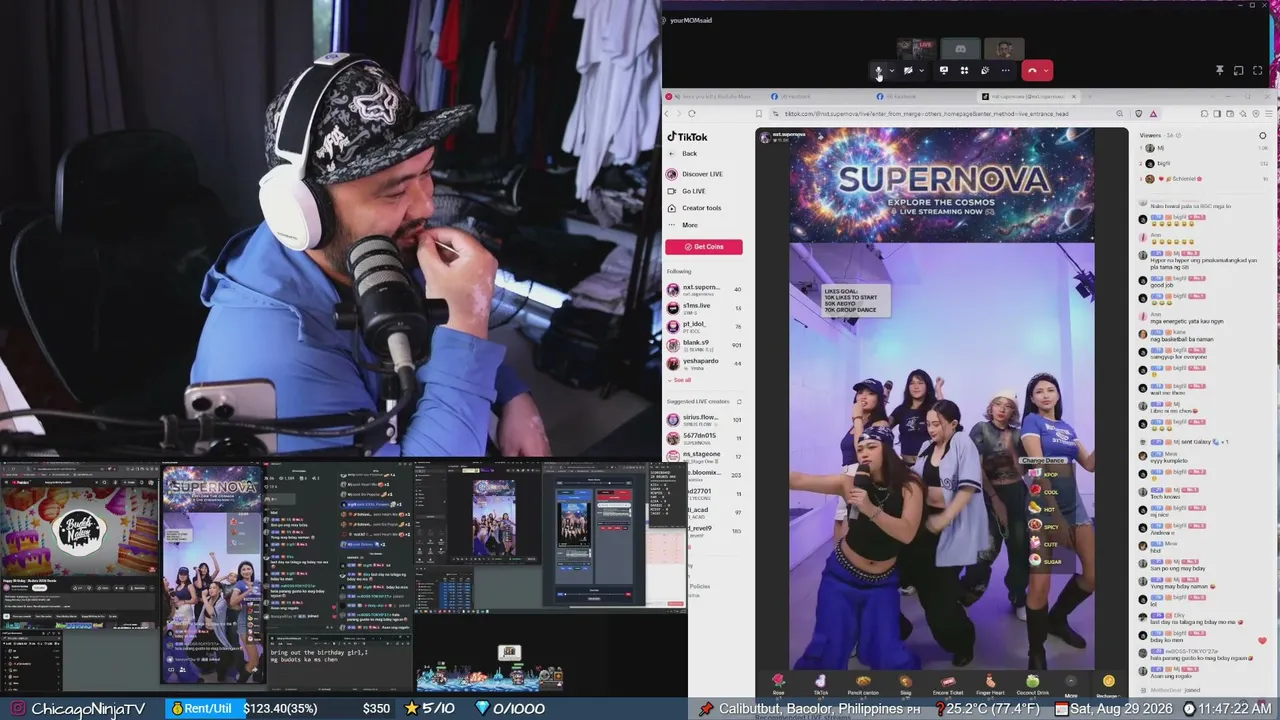Click the Get Coins button
1280x720 pixels.
click(x=704, y=247)
